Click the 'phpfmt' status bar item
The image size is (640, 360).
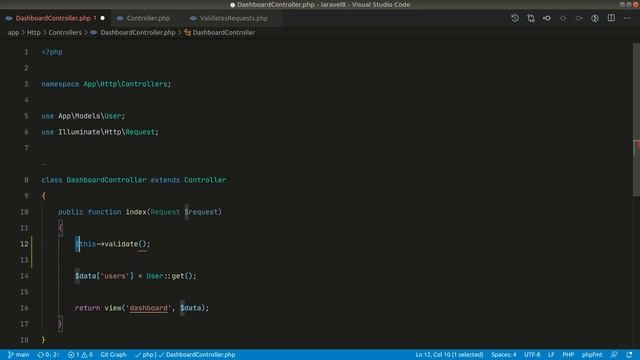point(592,355)
